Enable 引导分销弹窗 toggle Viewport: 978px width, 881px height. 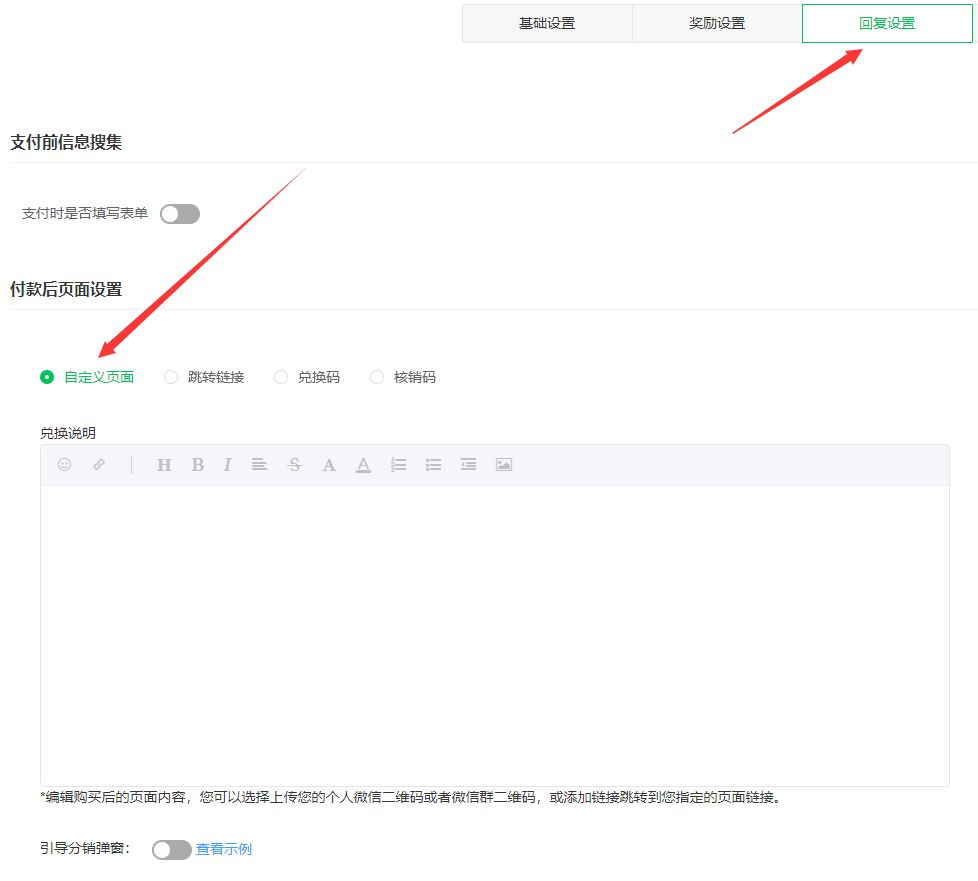pos(171,849)
